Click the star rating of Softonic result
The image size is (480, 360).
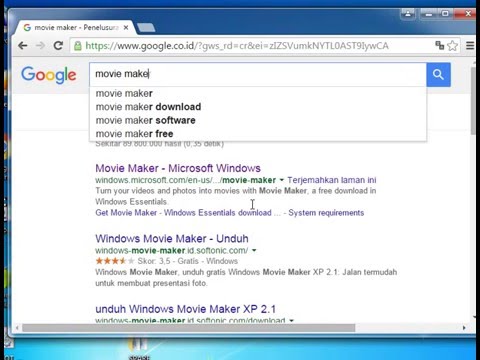(x=115, y=261)
